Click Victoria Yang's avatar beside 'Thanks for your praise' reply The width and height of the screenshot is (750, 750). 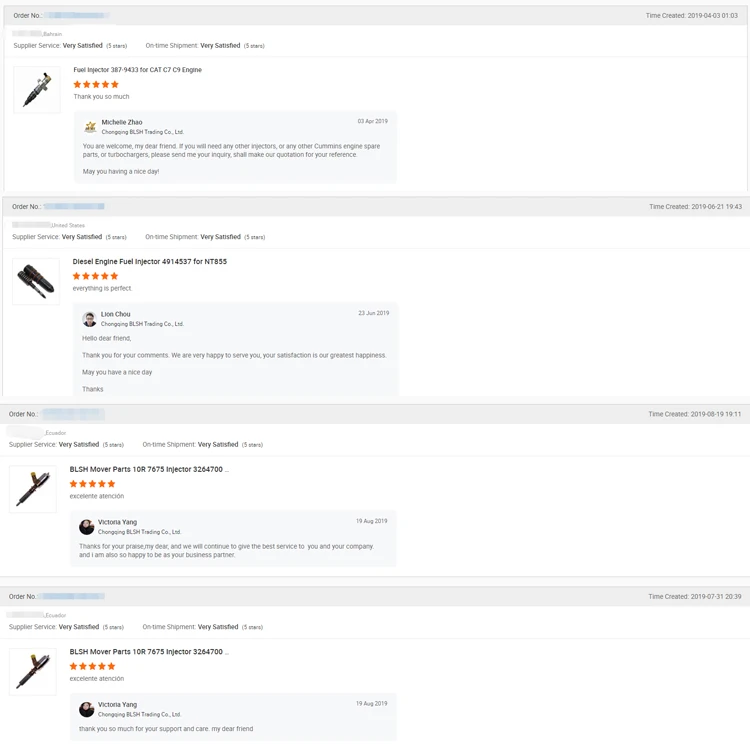click(x=87, y=527)
